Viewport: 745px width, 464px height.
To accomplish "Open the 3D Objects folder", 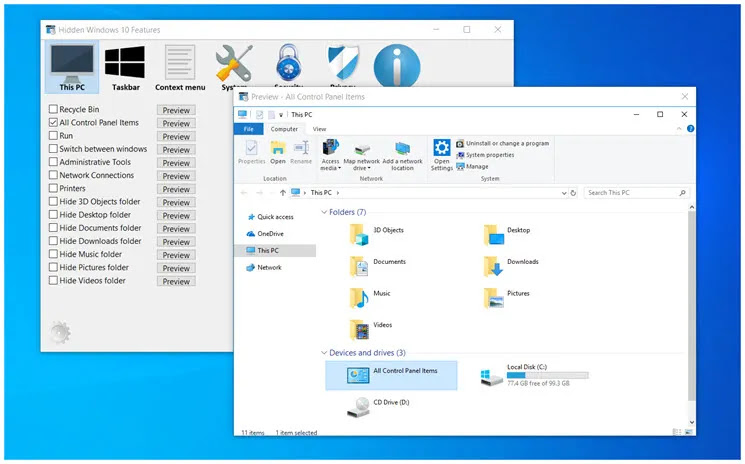I will click(359, 235).
